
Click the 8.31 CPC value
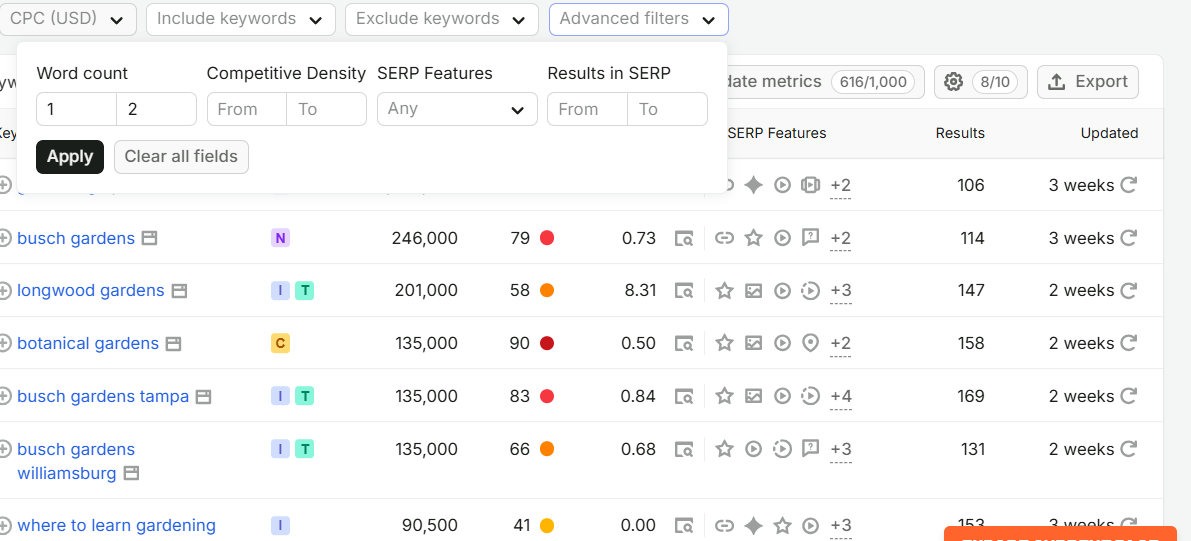point(639,290)
